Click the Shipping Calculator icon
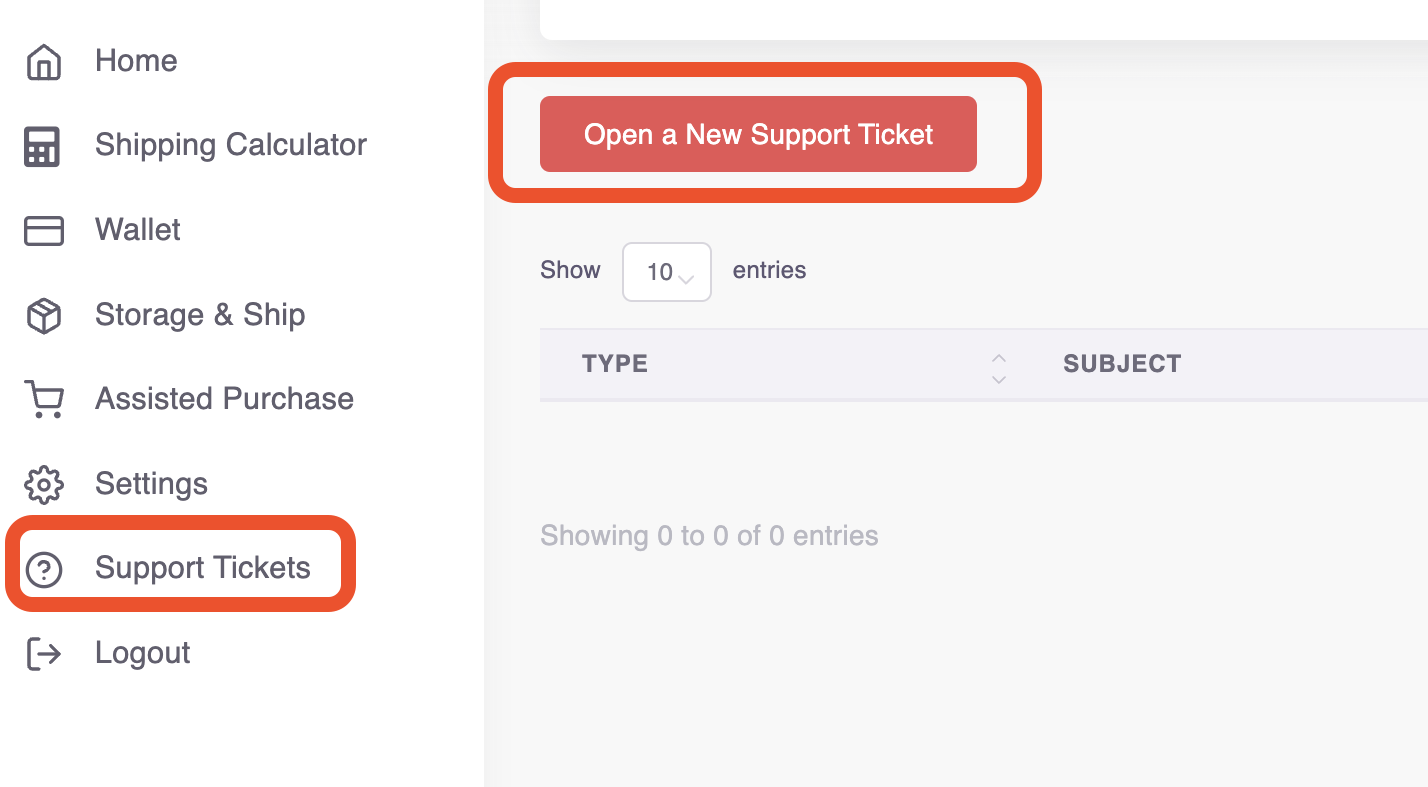The height and width of the screenshot is (787, 1428). (42, 147)
